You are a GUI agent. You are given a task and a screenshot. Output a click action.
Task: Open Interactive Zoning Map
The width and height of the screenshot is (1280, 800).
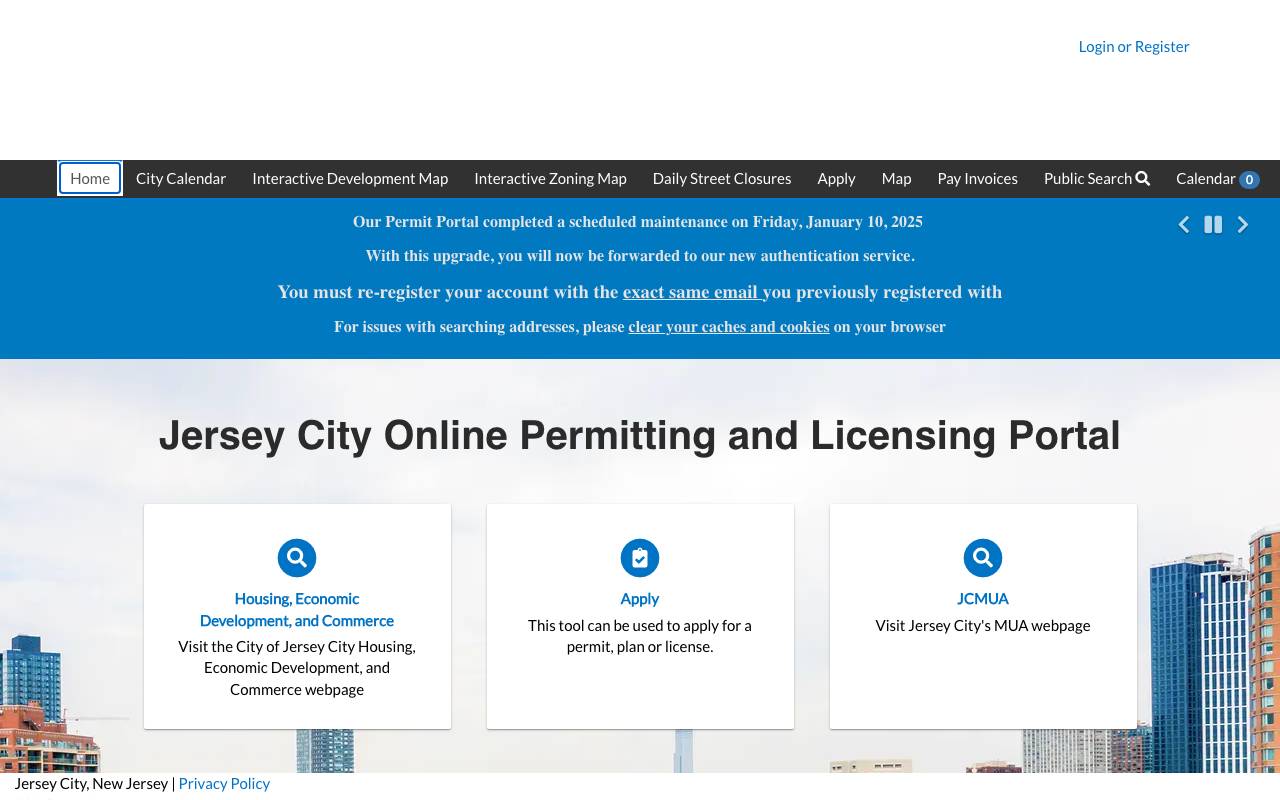click(x=550, y=179)
